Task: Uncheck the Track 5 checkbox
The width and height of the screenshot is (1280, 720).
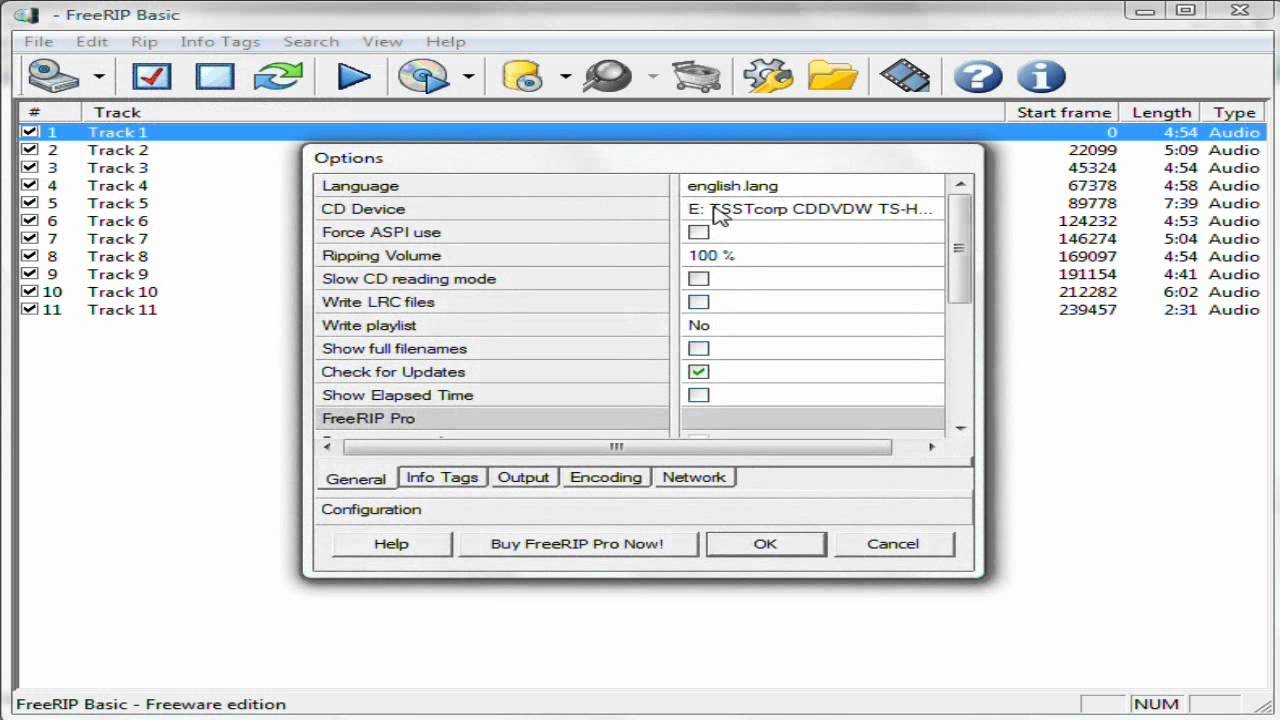Action: [30, 203]
